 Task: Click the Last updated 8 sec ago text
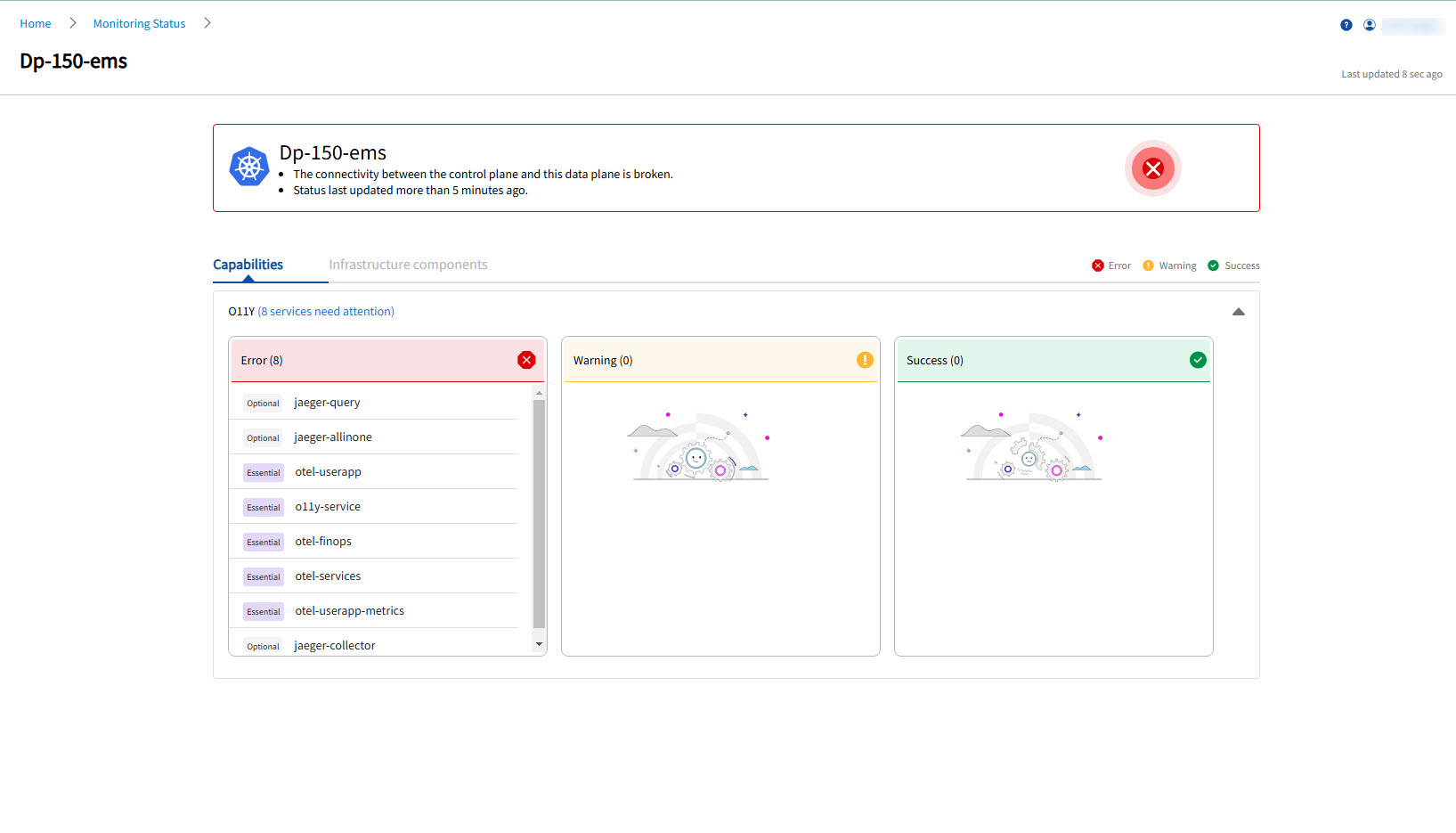tap(1392, 74)
